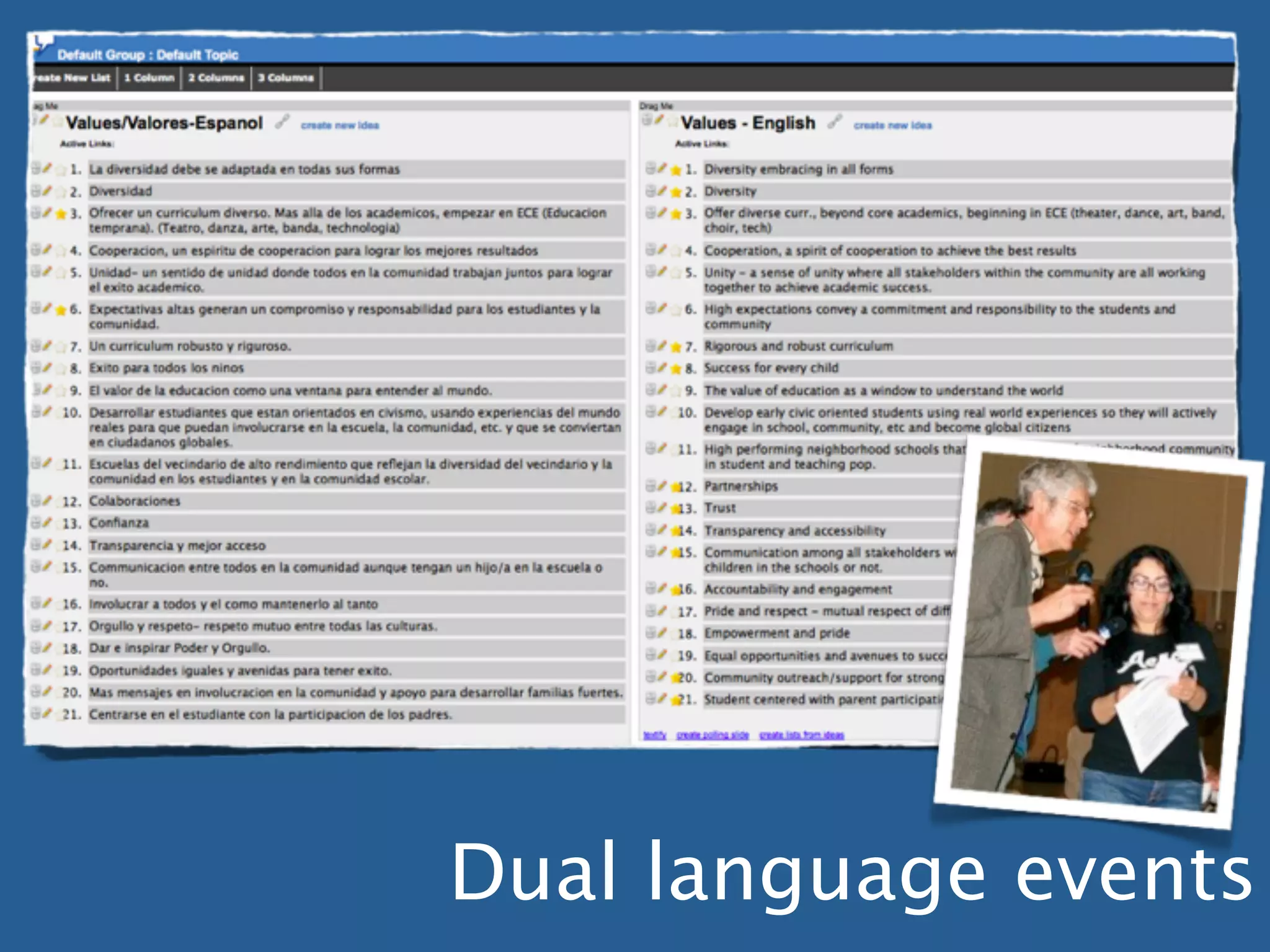The width and height of the screenshot is (1270, 952).
Task: Switch layout to '3 Columns'
Action: point(286,78)
